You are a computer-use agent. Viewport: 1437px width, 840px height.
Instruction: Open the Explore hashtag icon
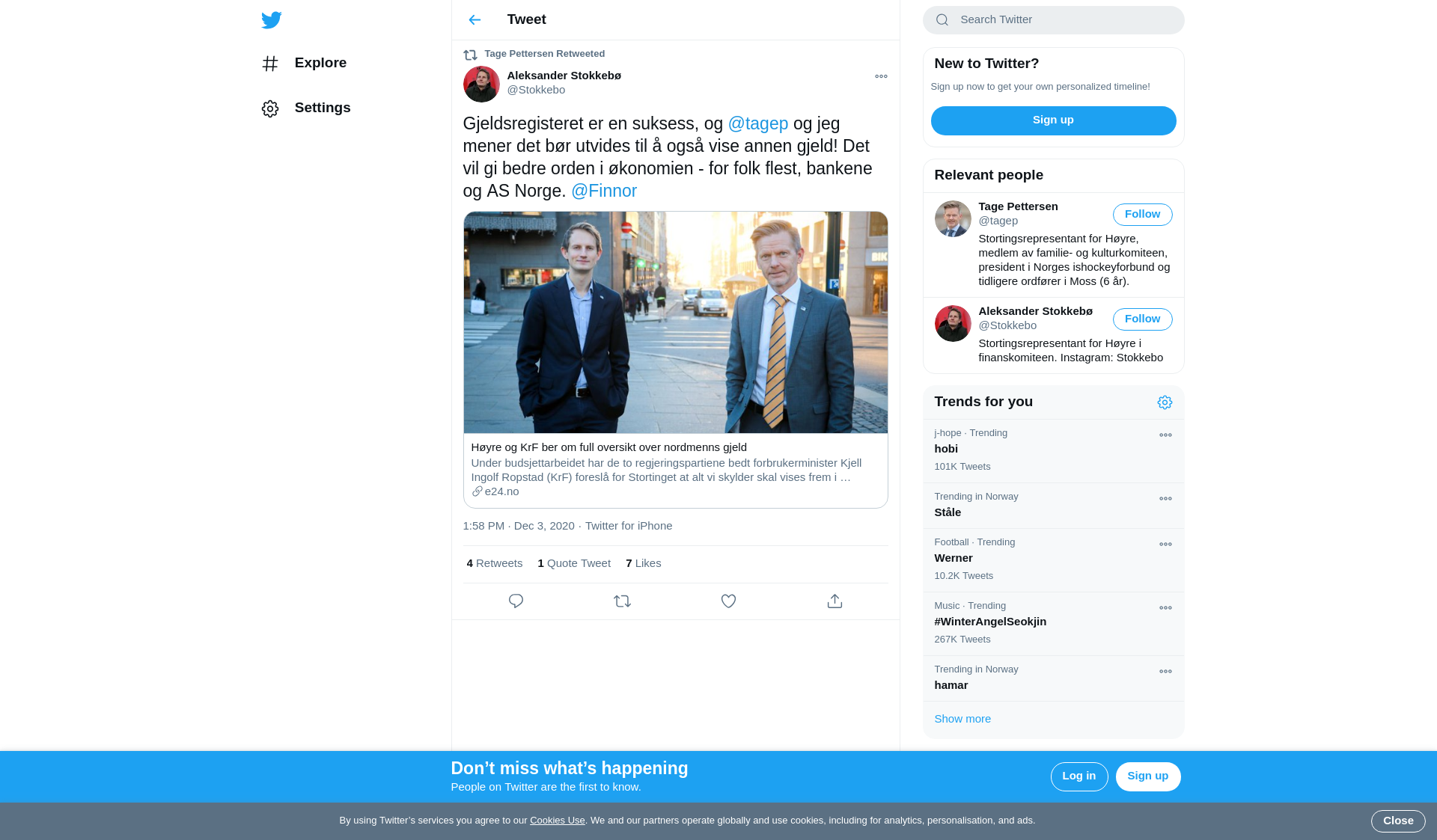270,64
